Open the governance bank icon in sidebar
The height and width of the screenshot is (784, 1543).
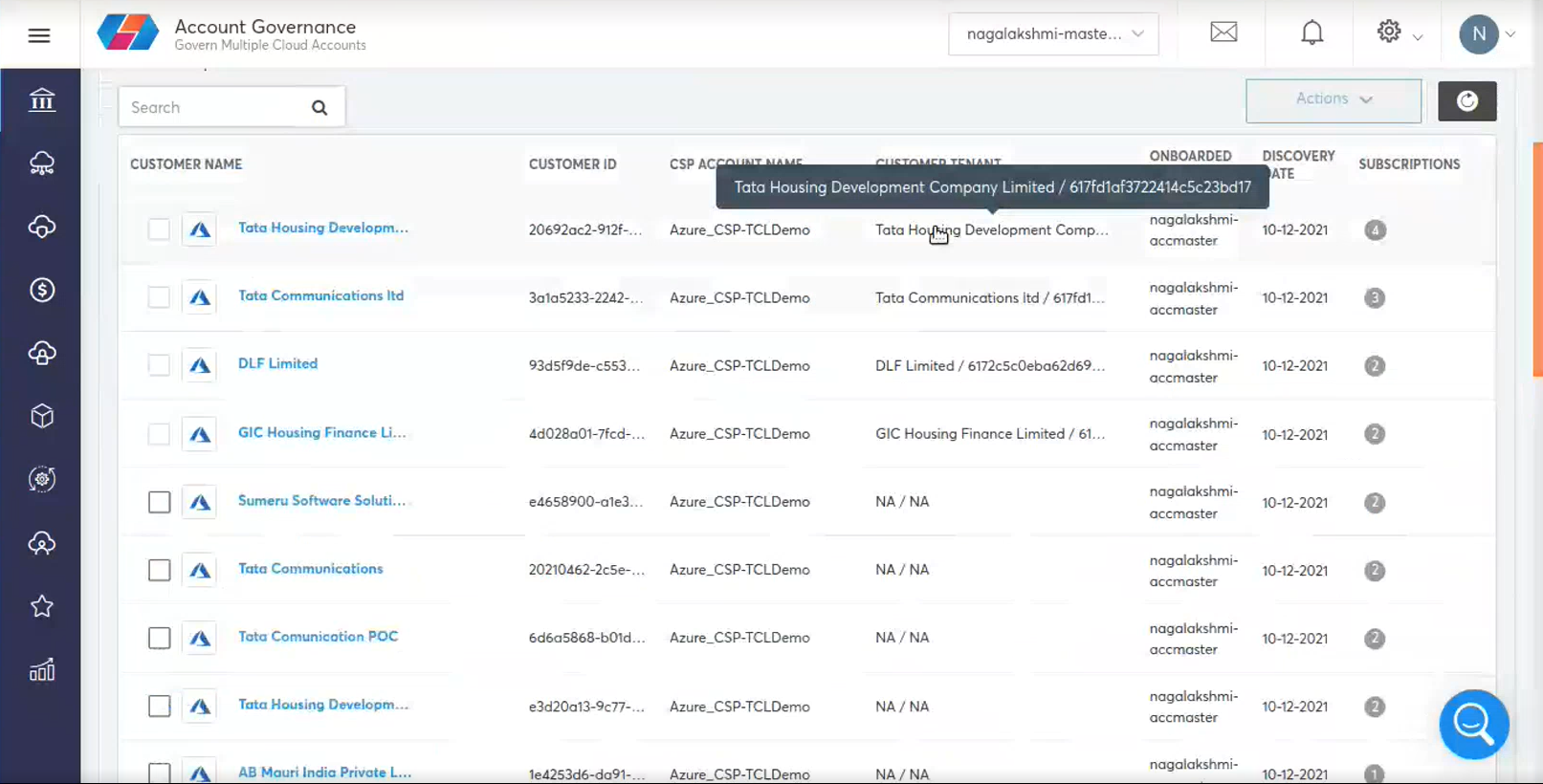pos(41,99)
